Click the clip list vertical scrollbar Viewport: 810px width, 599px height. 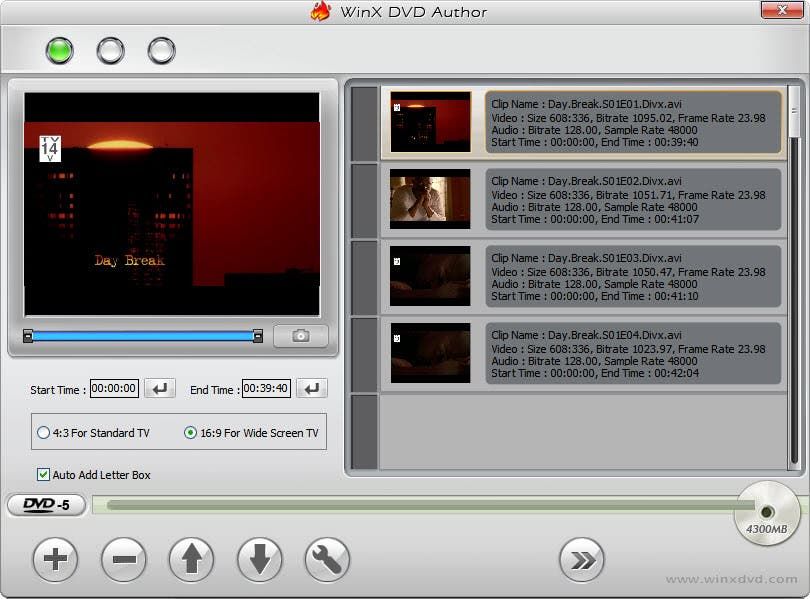tap(794, 278)
